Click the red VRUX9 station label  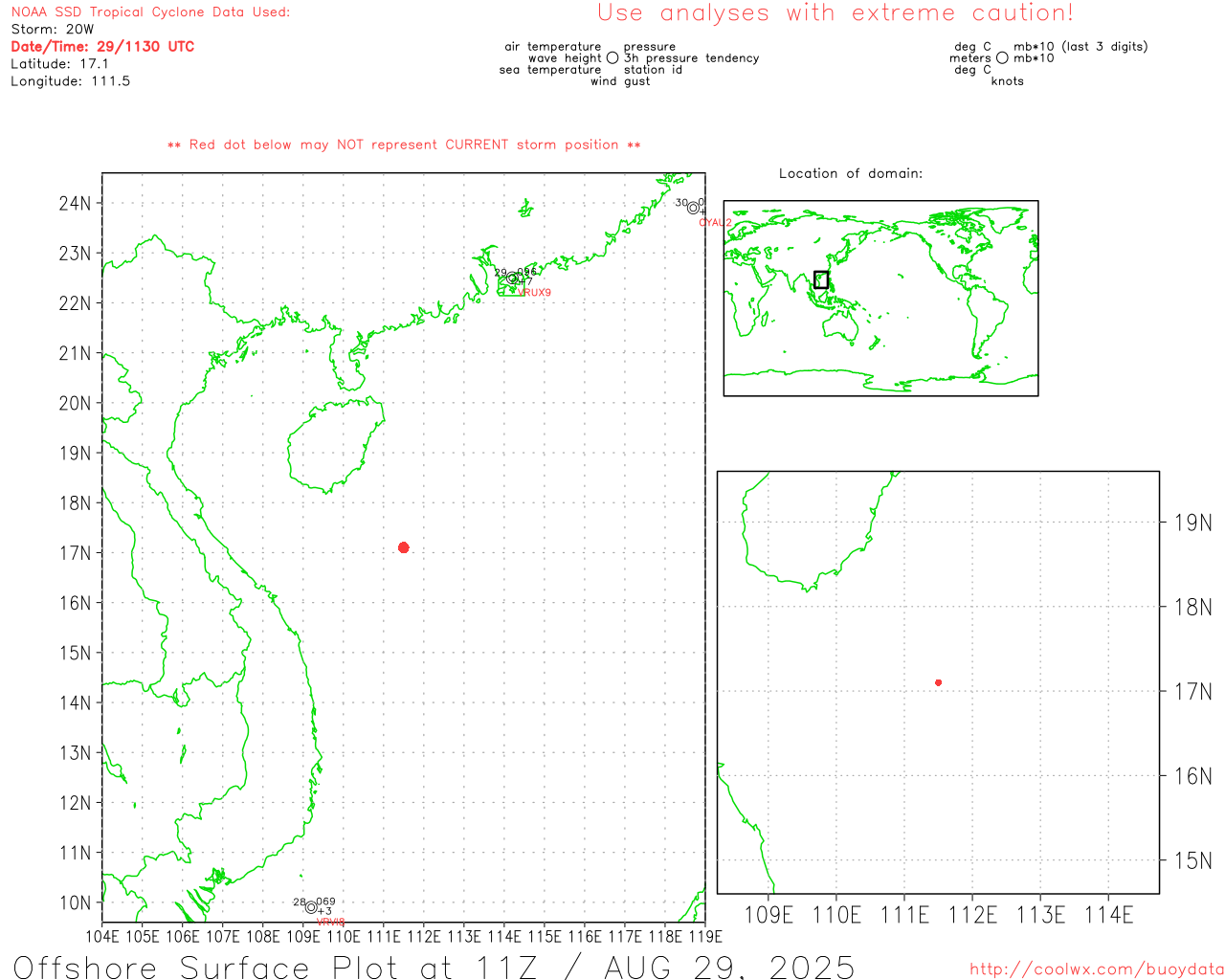tap(534, 293)
